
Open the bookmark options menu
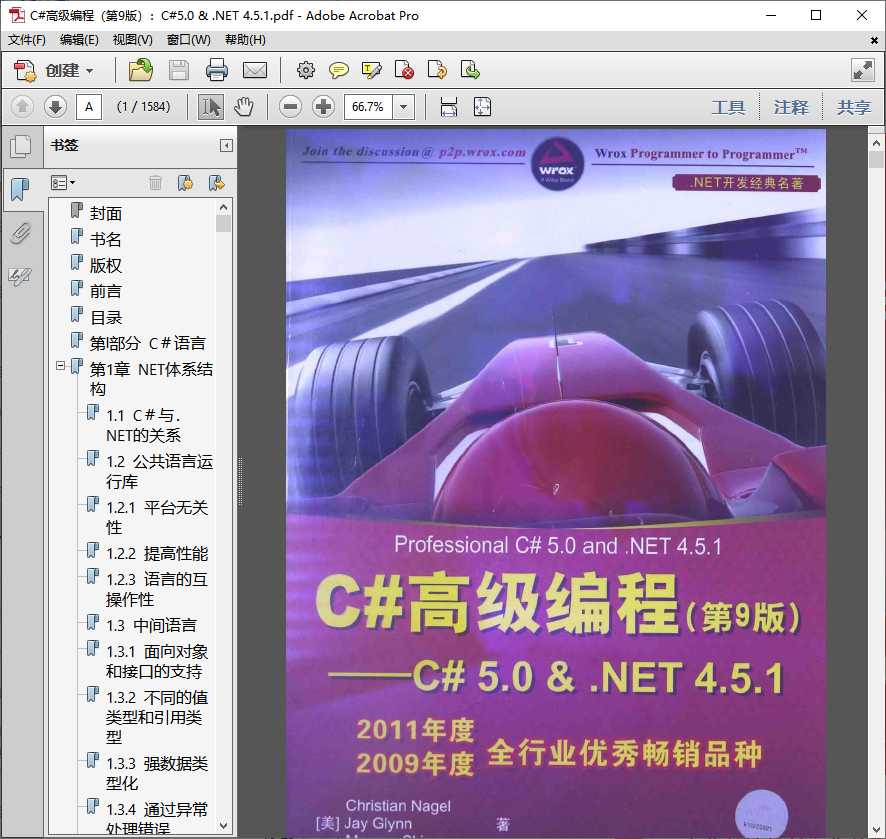63,182
